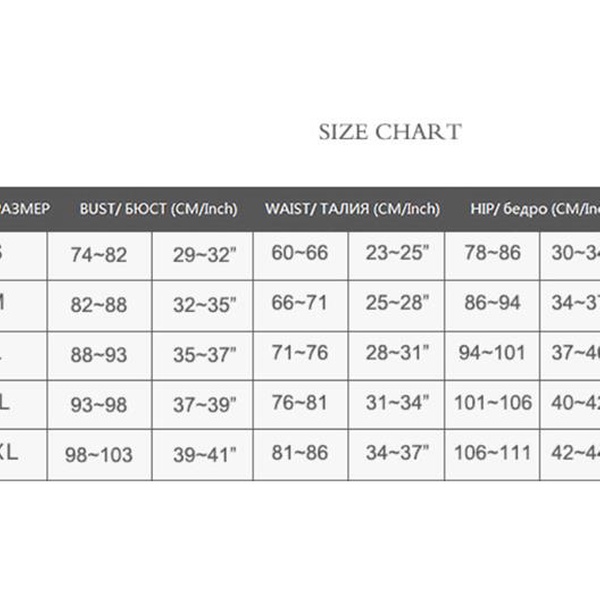Select the bust cell 93~98

99,404
